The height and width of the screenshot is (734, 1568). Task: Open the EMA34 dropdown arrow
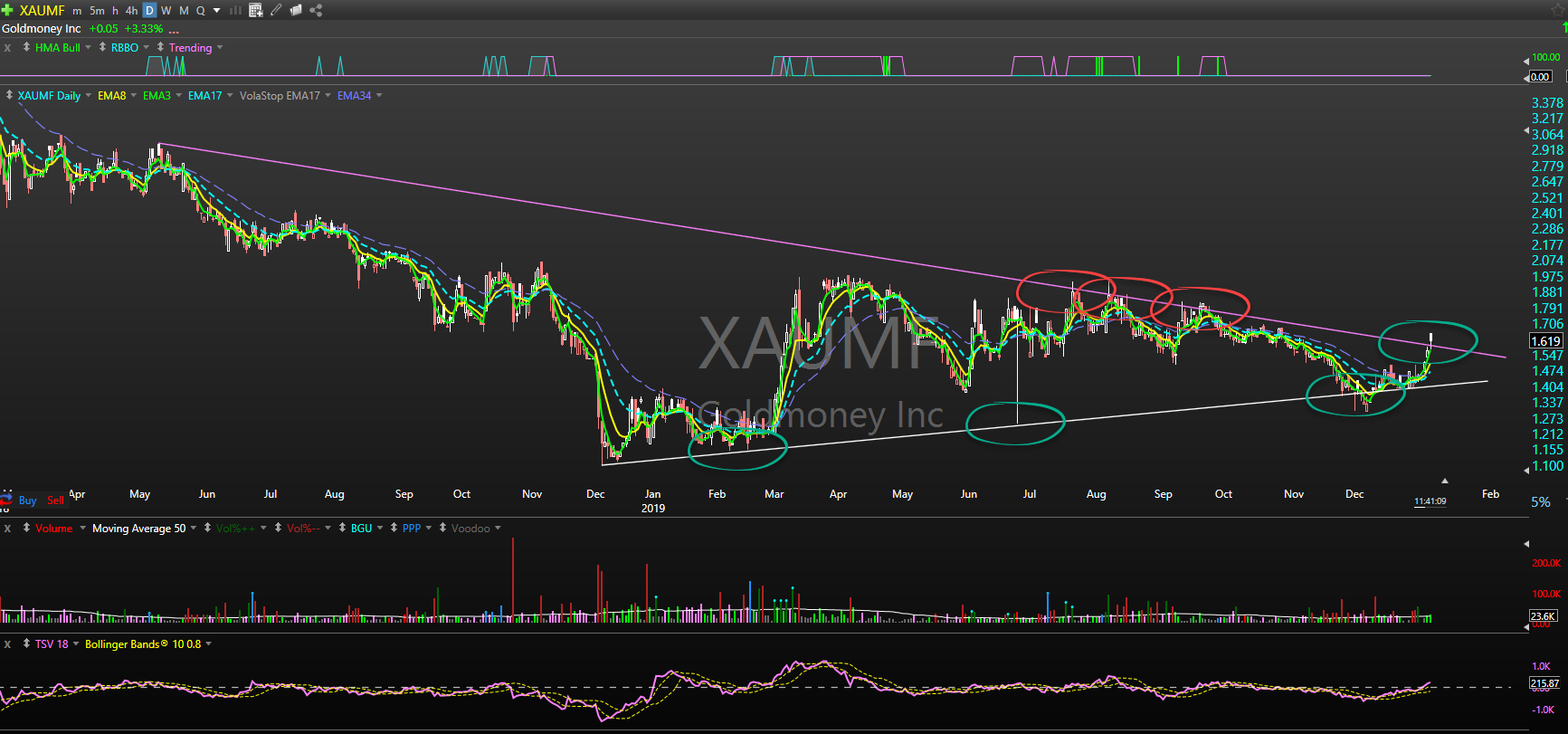click(379, 95)
